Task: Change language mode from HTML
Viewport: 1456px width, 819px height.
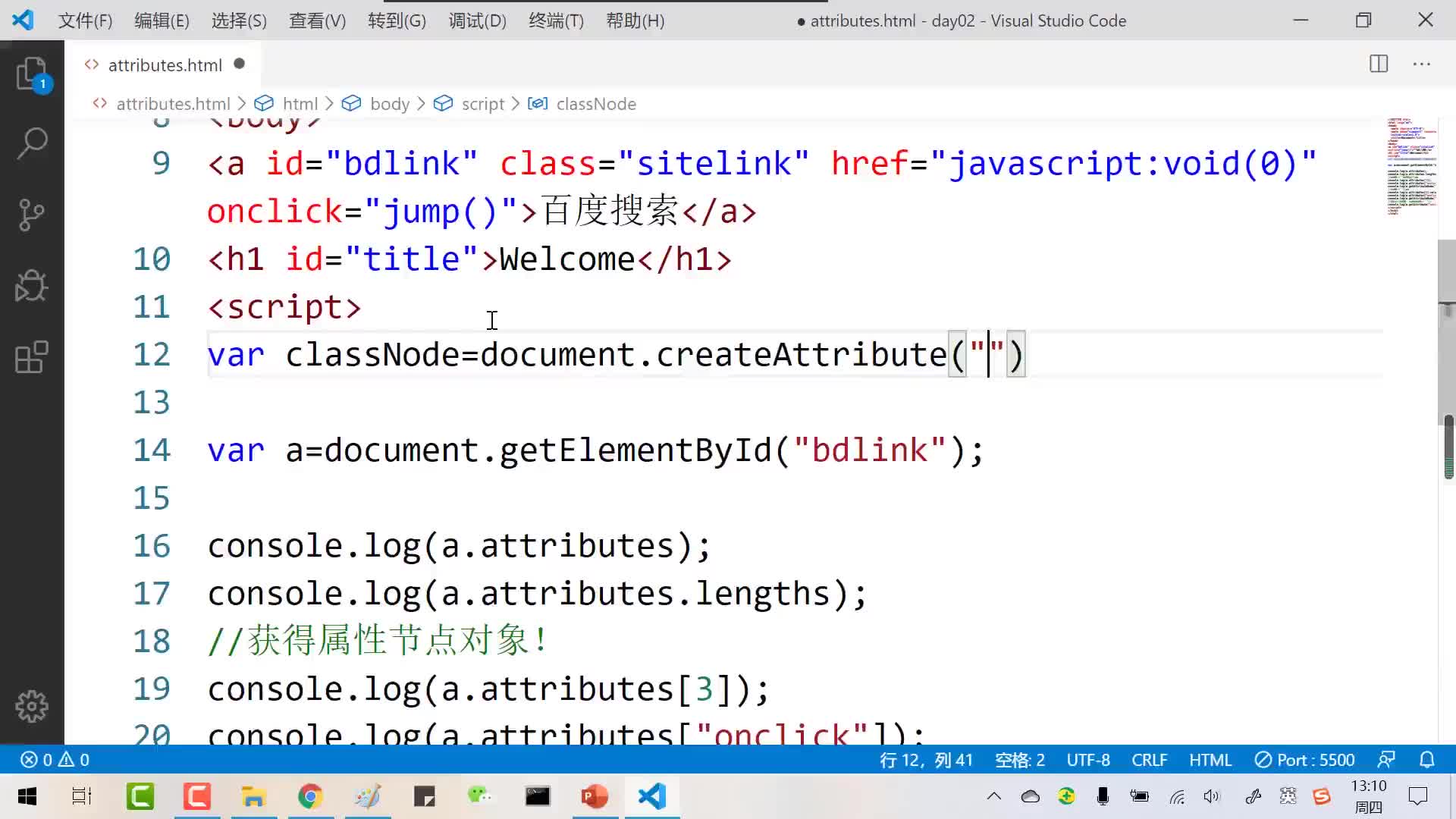Action: click(1210, 759)
